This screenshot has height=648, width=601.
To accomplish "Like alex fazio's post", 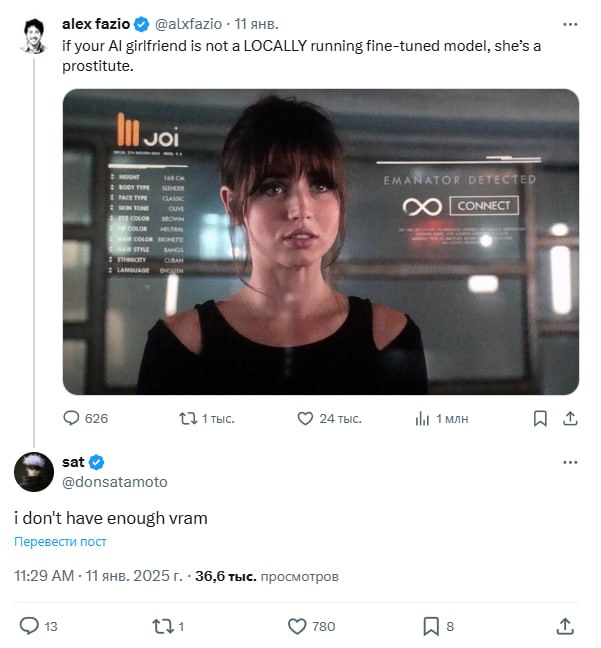I will [x=306, y=418].
